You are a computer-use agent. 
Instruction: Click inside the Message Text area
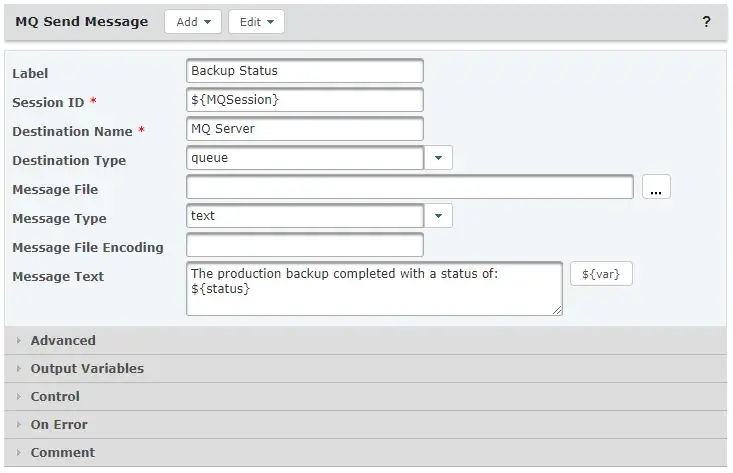(374, 289)
